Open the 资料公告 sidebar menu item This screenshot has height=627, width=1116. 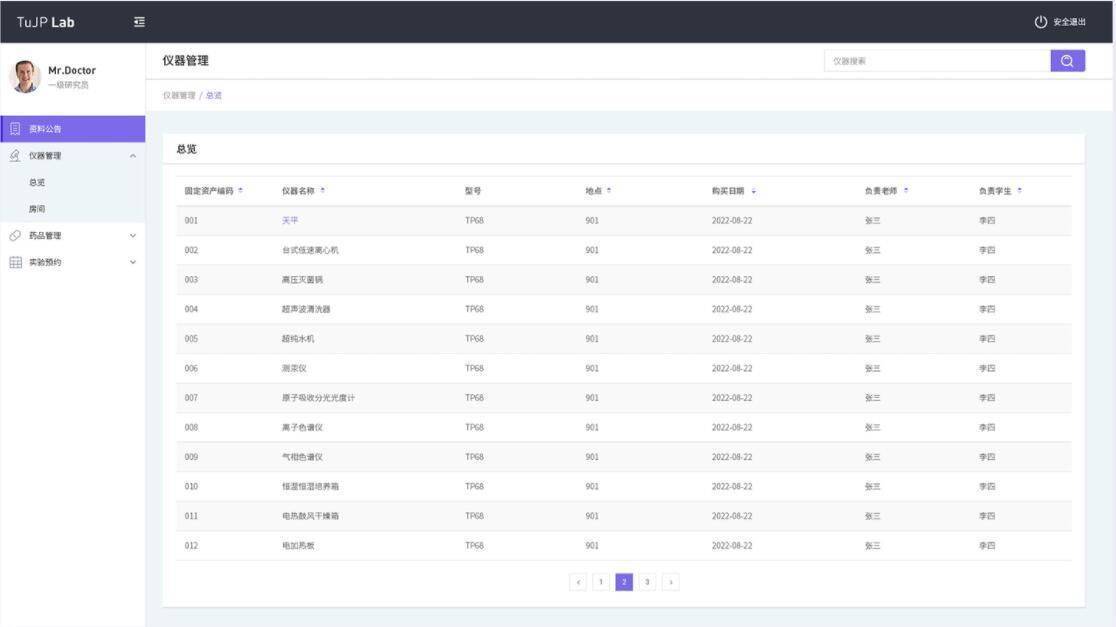click(73, 129)
